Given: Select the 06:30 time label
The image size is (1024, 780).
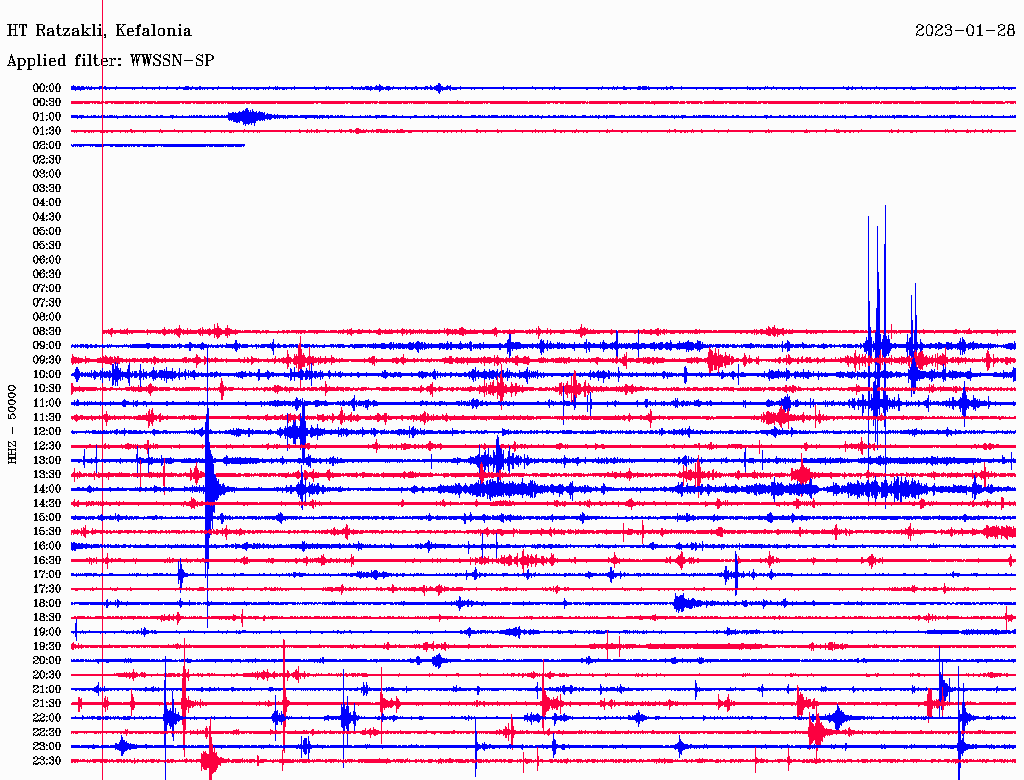Looking at the screenshot, I should click(47, 274).
